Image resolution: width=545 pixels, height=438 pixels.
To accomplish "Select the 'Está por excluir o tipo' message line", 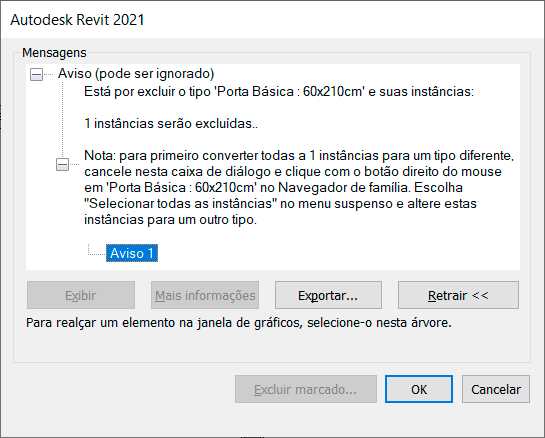I will click(279, 92).
